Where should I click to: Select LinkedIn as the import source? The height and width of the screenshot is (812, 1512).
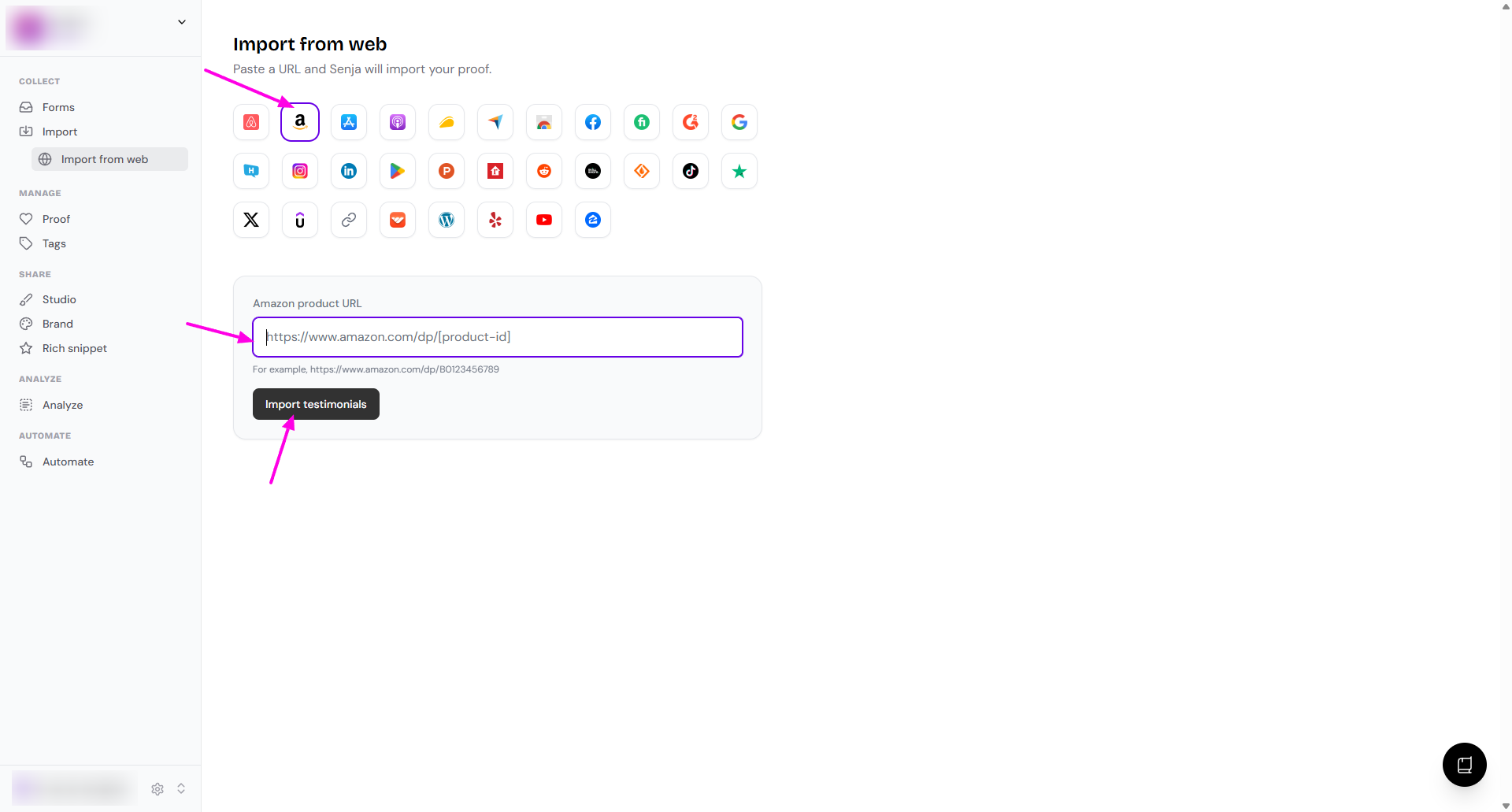(x=349, y=171)
